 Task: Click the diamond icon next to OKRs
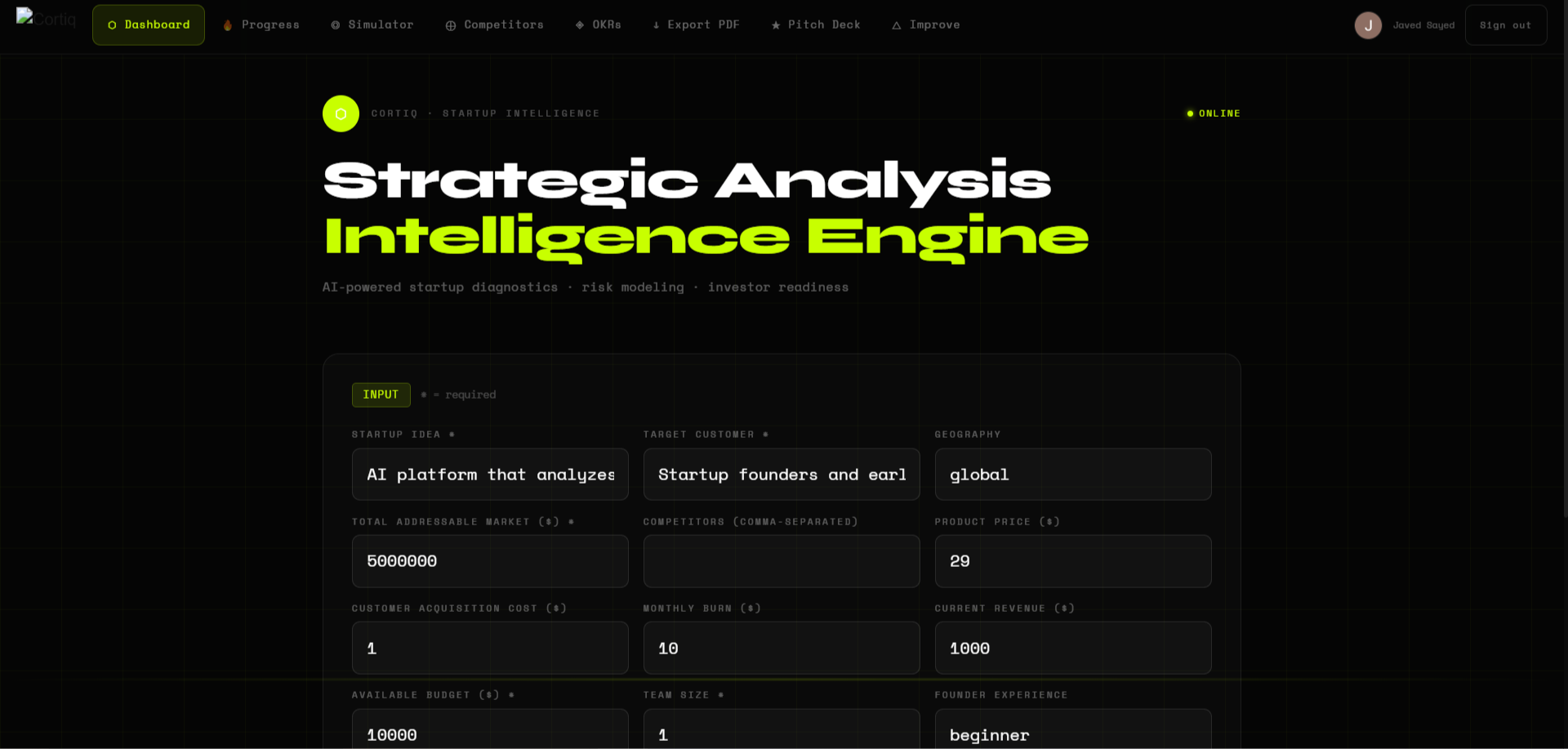[x=580, y=25]
